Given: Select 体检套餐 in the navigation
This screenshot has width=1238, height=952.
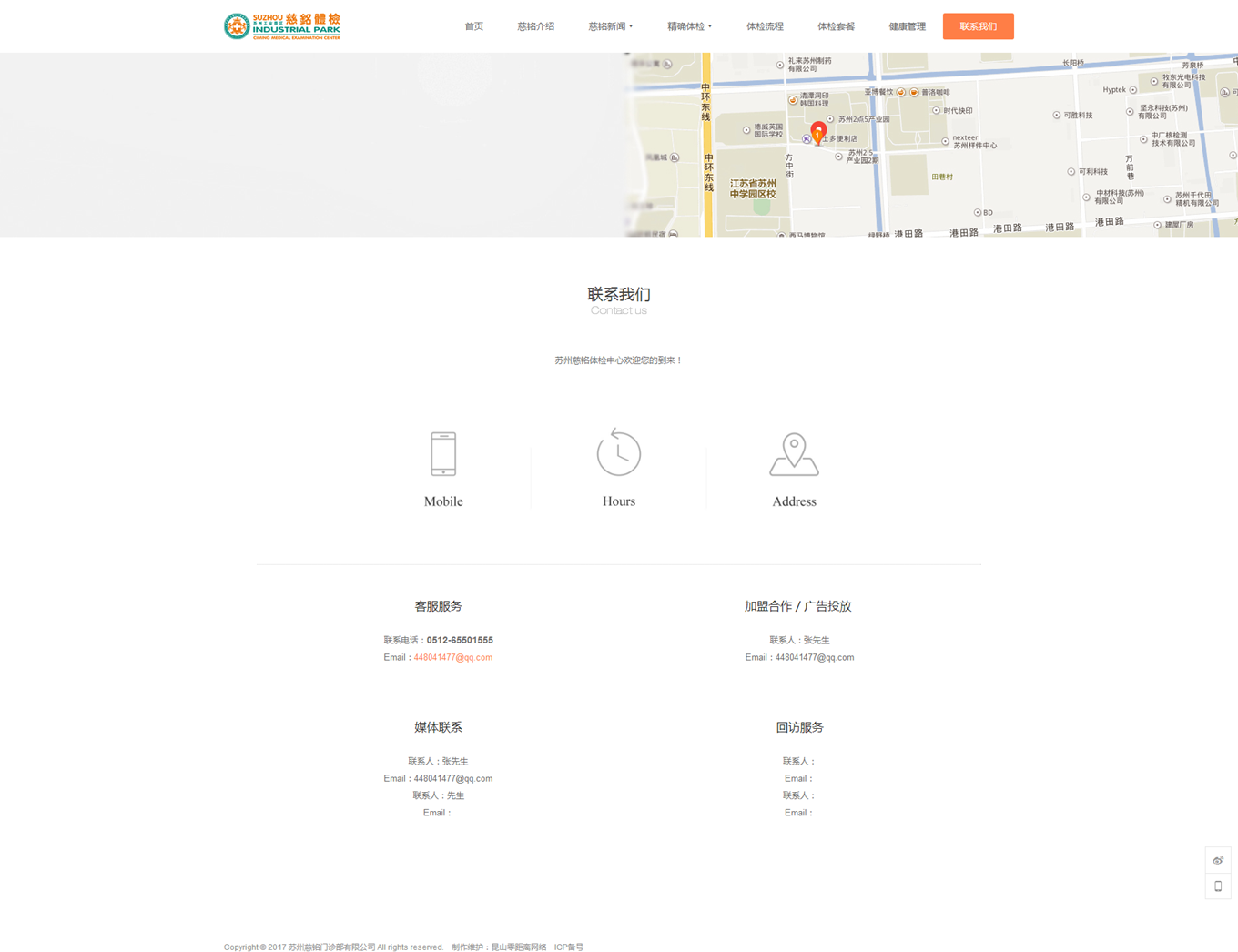Looking at the screenshot, I should [836, 26].
